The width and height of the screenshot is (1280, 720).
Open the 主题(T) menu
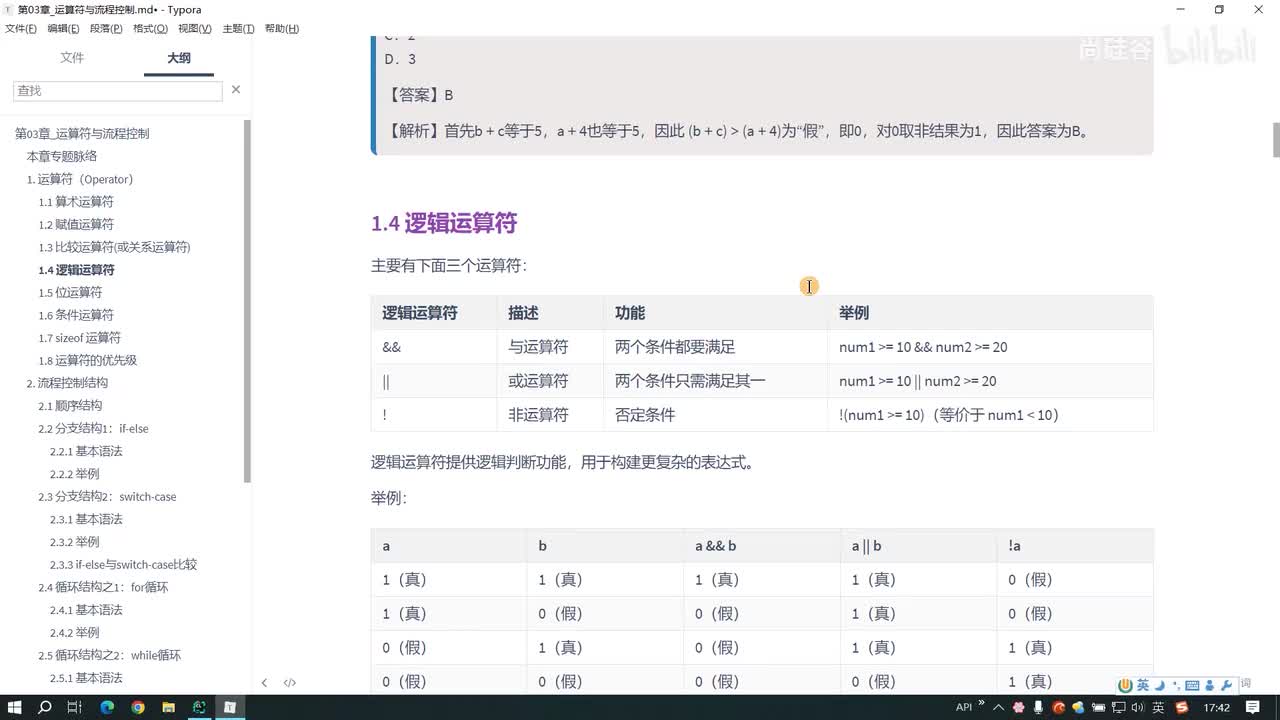[238, 29]
